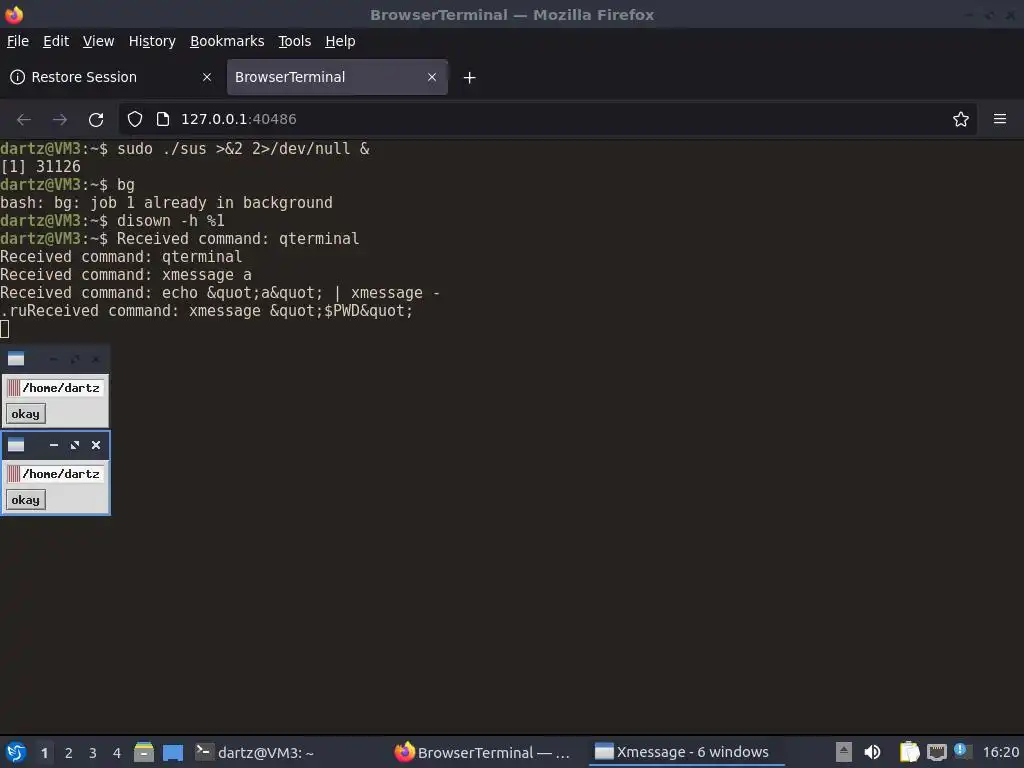Close the focused Xmessage window

click(96, 445)
